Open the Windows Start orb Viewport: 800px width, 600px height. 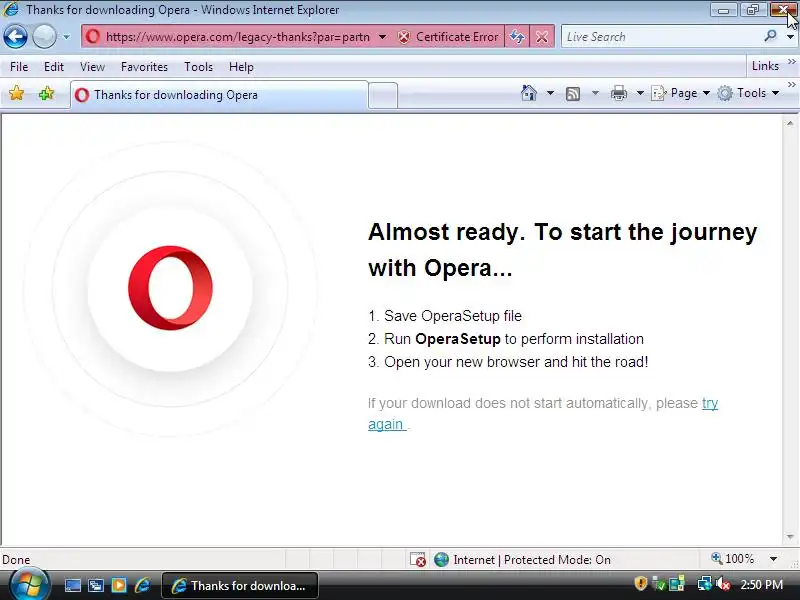(29, 584)
